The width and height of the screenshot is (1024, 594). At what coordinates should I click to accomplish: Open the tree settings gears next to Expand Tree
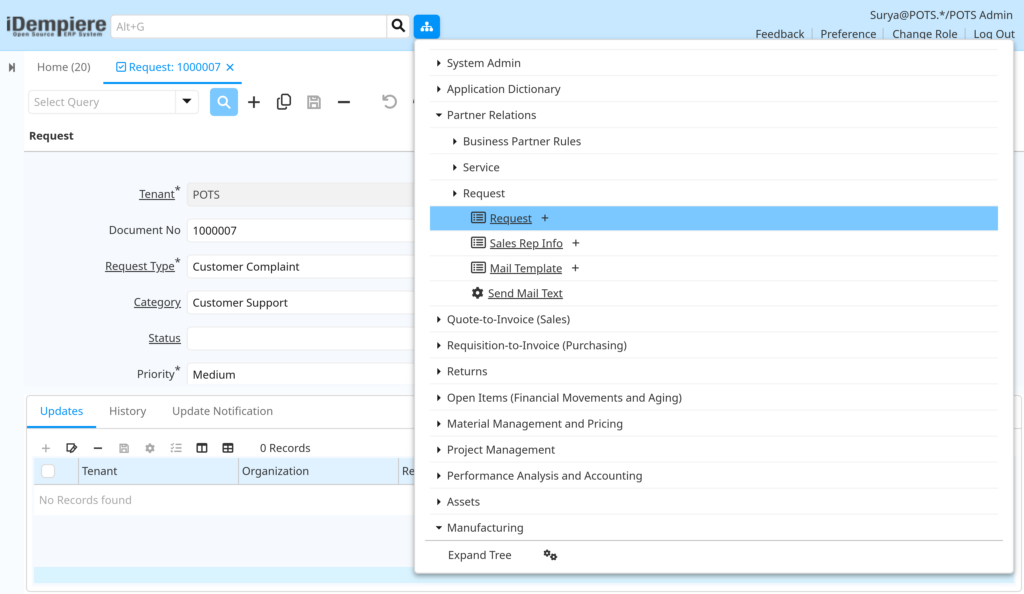click(x=550, y=555)
